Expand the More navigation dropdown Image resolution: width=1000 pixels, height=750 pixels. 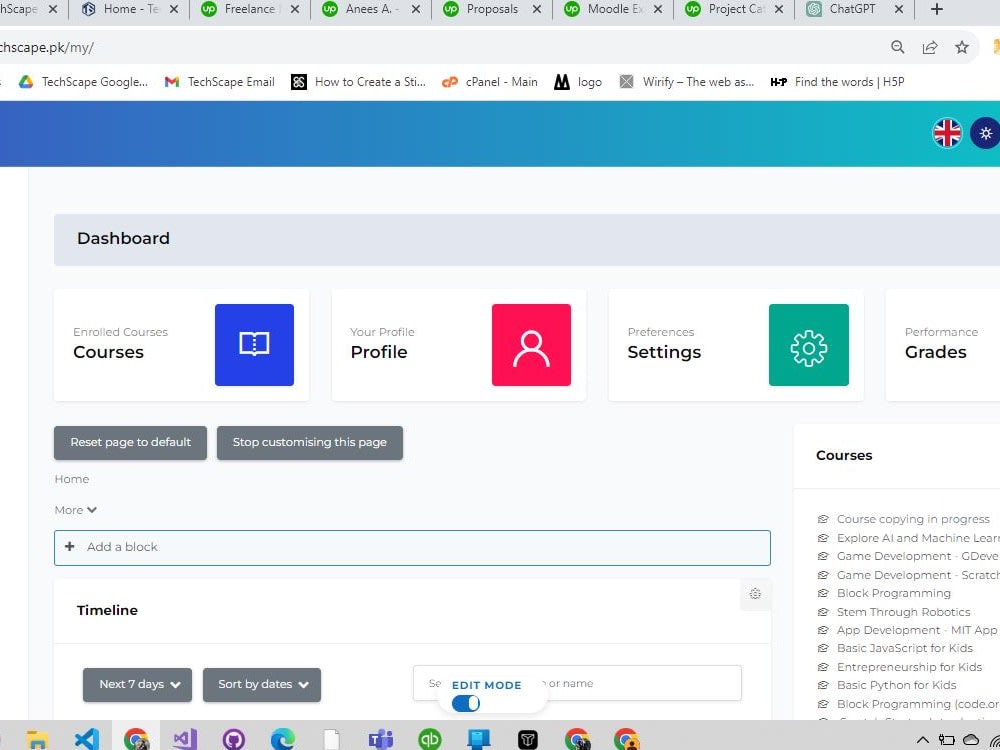(76, 510)
